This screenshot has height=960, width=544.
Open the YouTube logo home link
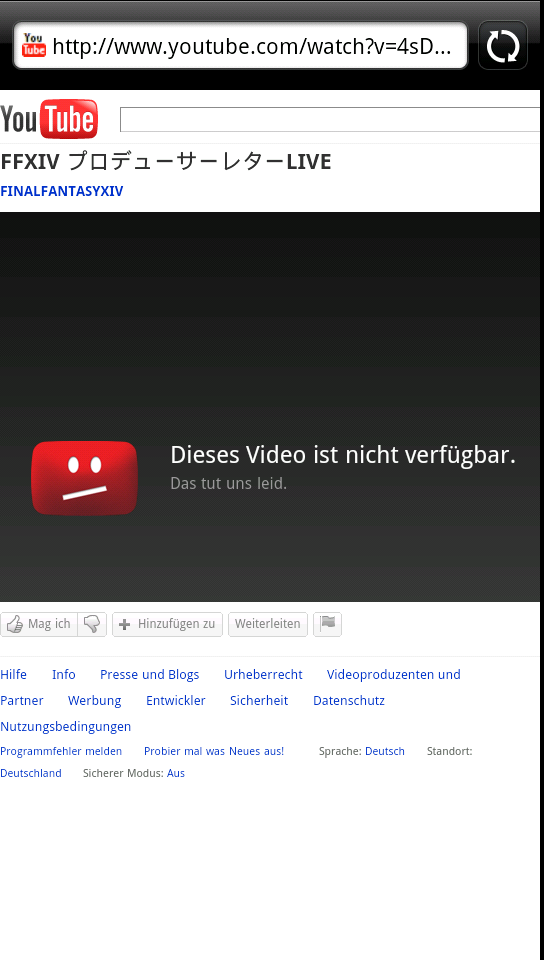(x=49, y=119)
